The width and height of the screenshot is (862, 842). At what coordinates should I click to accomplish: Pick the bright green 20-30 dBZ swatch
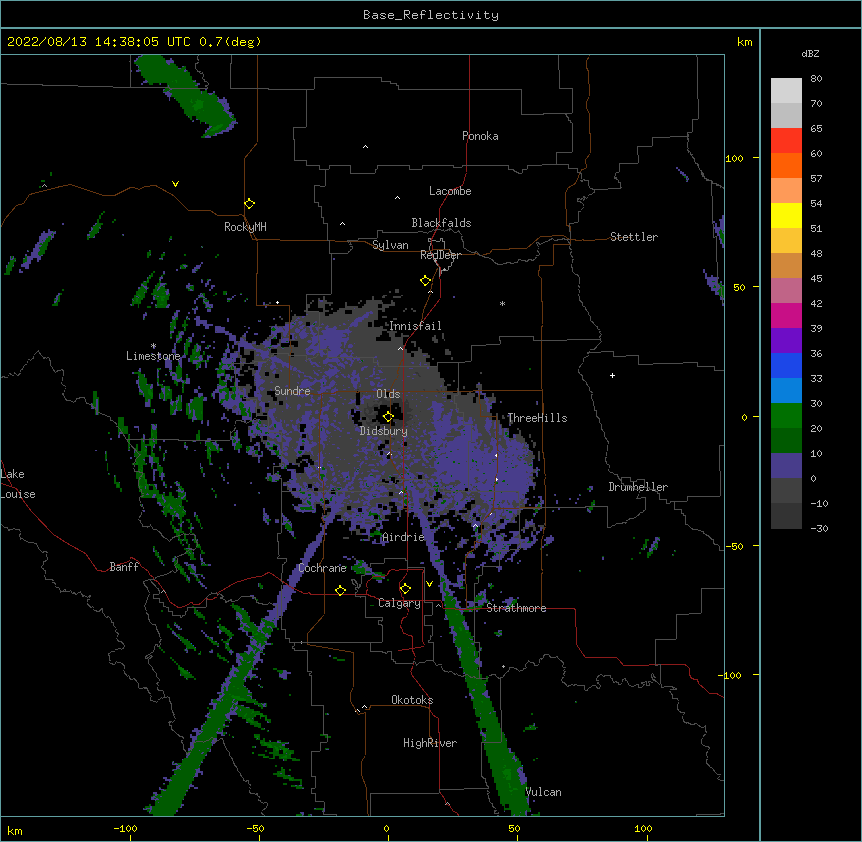tap(786, 416)
